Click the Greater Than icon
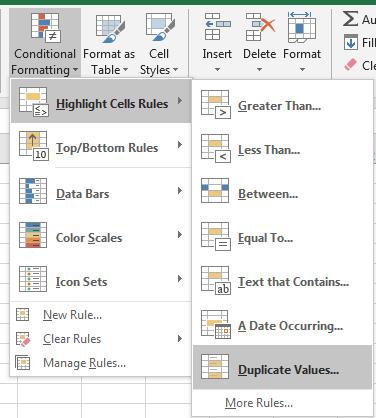The height and width of the screenshot is (418, 376). click(216, 104)
